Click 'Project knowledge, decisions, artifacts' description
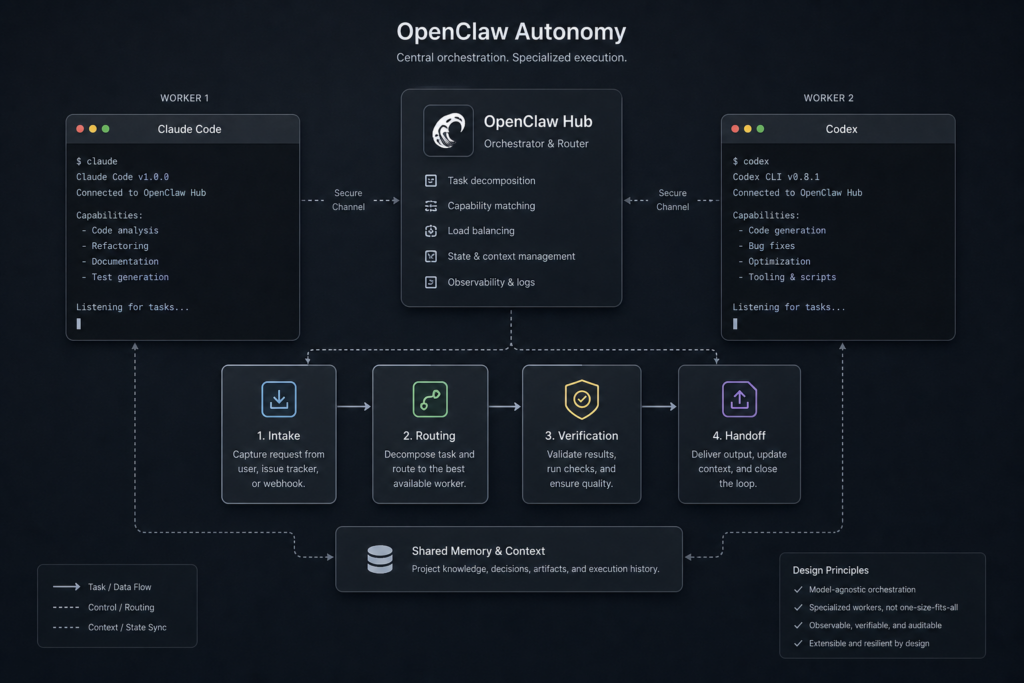This screenshot has height=683, width=1024. pos(536,569)
